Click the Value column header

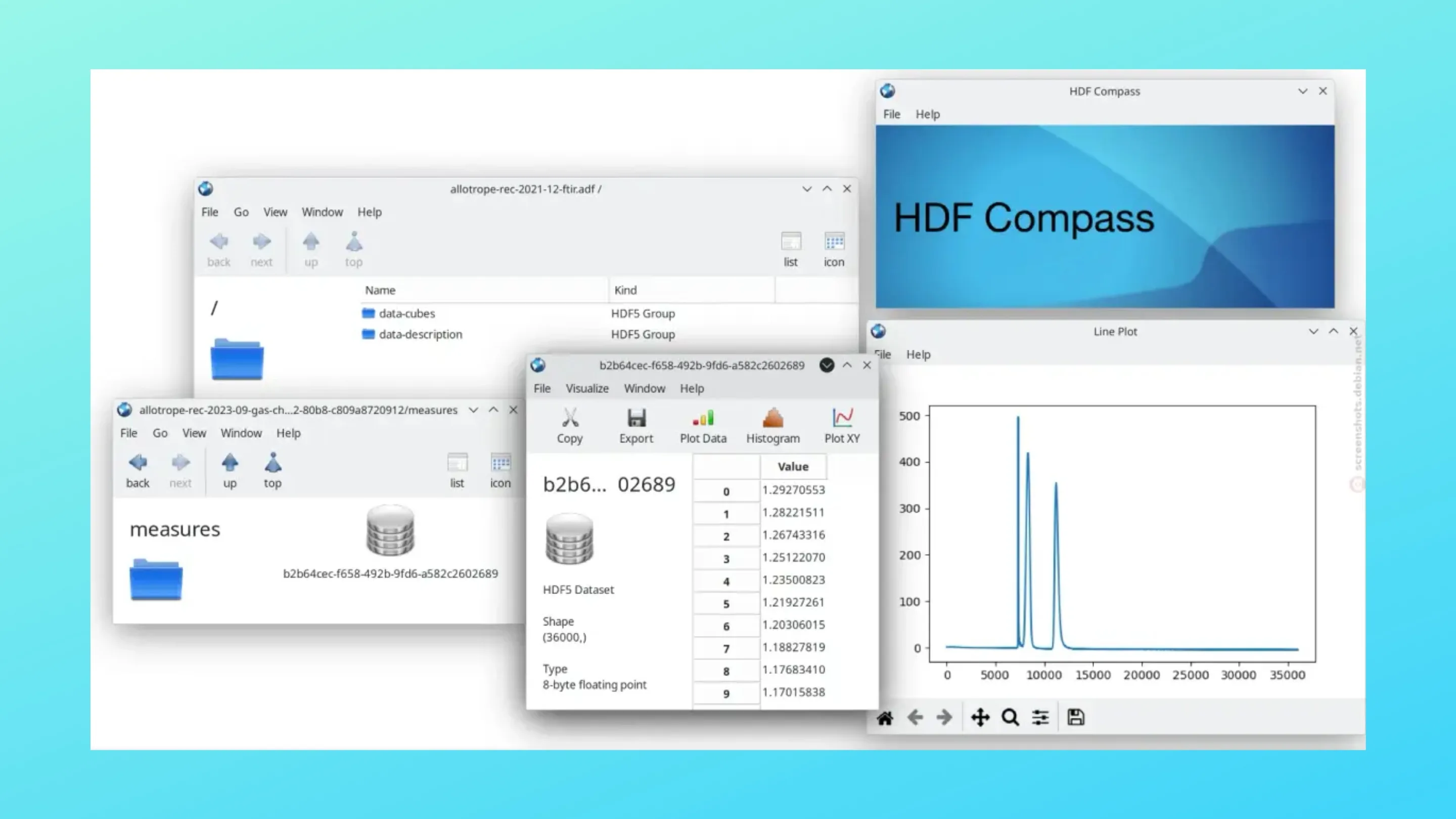793,467
